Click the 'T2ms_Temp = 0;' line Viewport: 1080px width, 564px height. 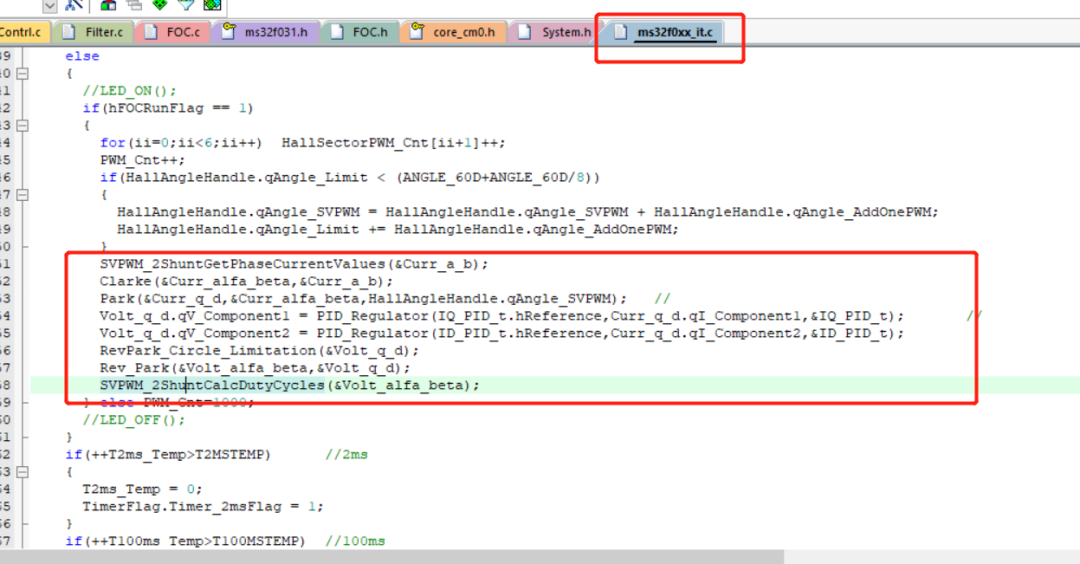(143, 489)
